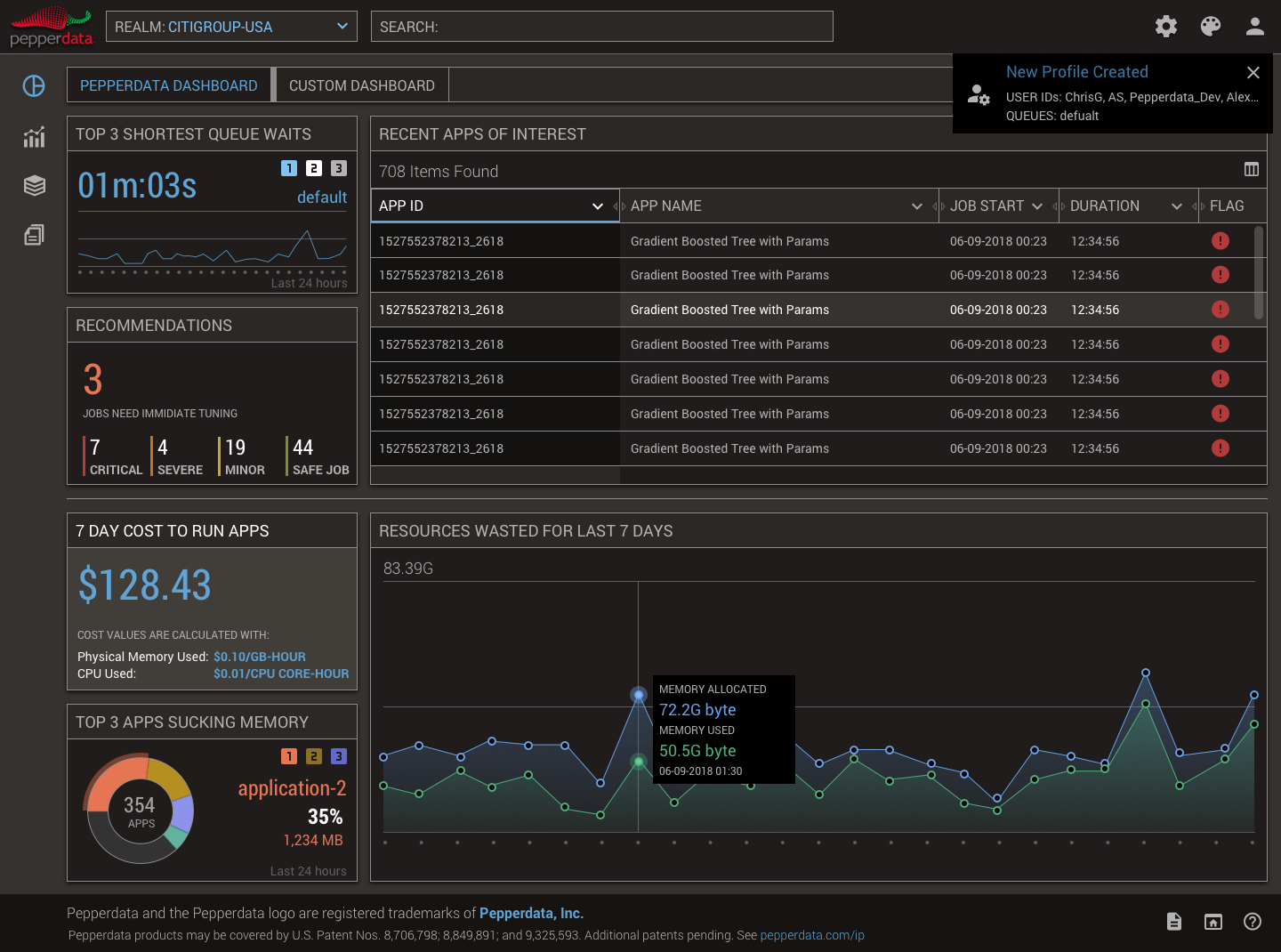Expand the DURATION column dropdown

[x=1177, y=206]
